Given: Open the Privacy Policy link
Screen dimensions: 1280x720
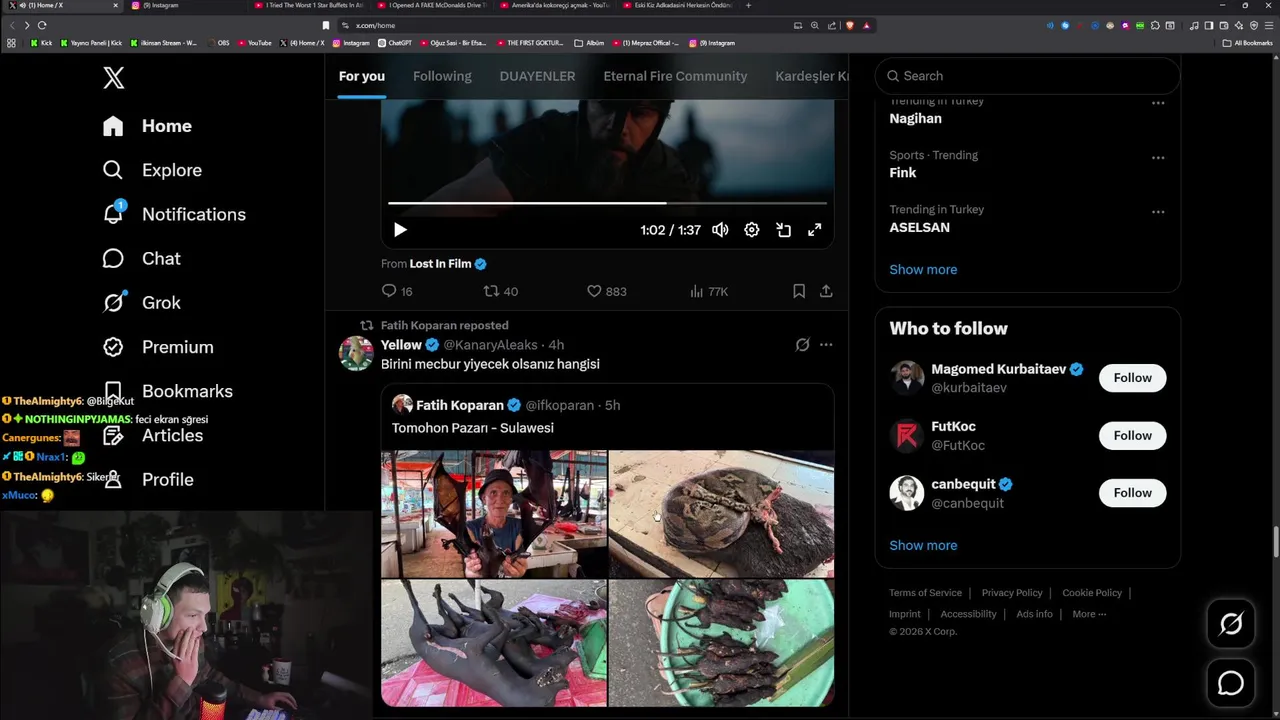Looking at the screenshot, I should point(1012,593).
